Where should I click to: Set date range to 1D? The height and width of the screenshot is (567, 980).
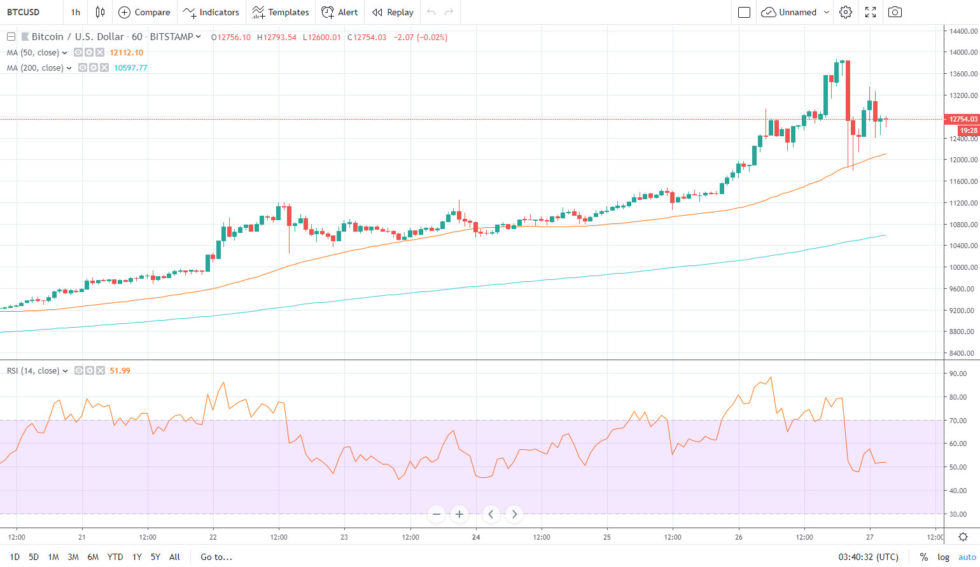click(x=14, y=557)
